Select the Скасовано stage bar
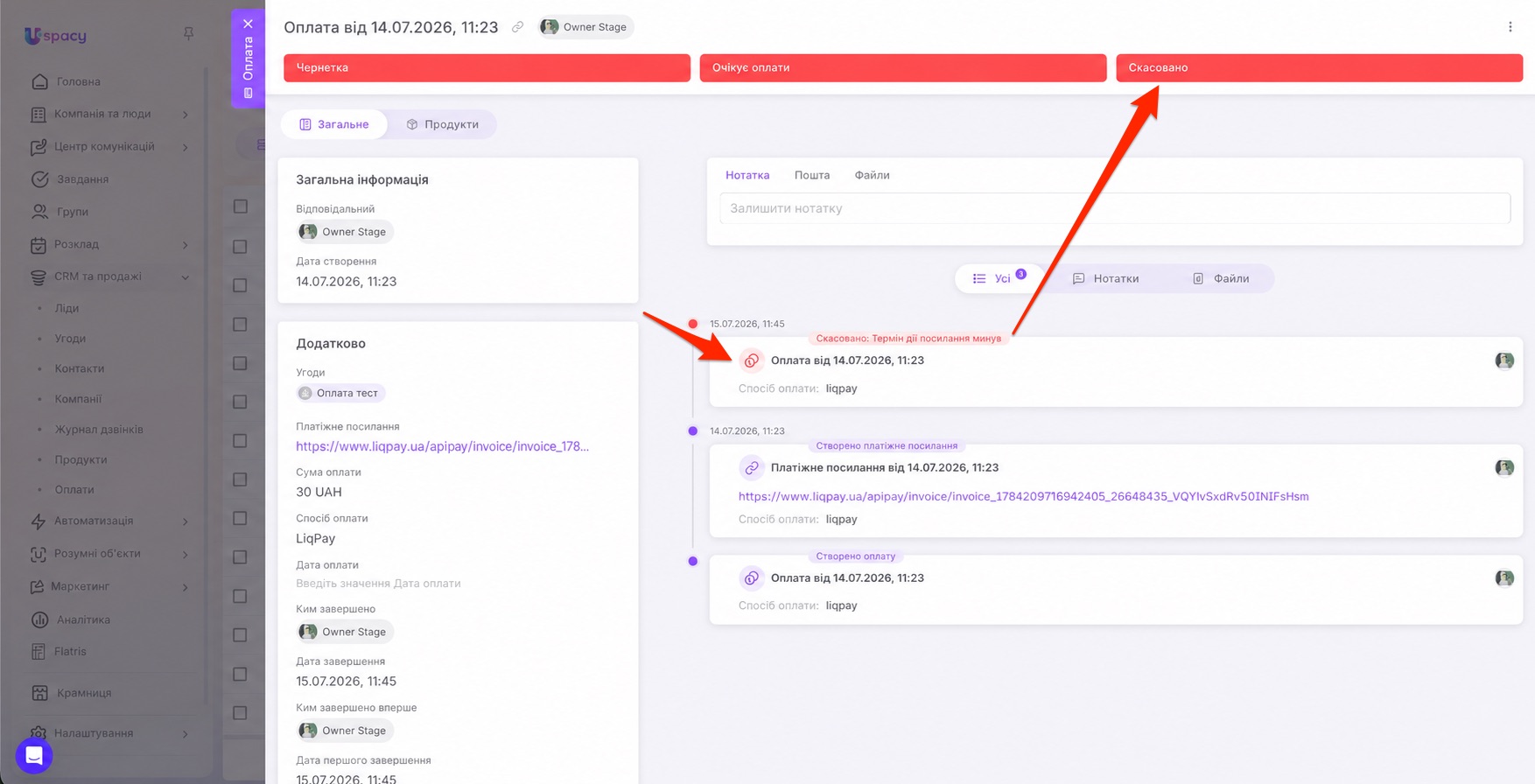 1319,67
